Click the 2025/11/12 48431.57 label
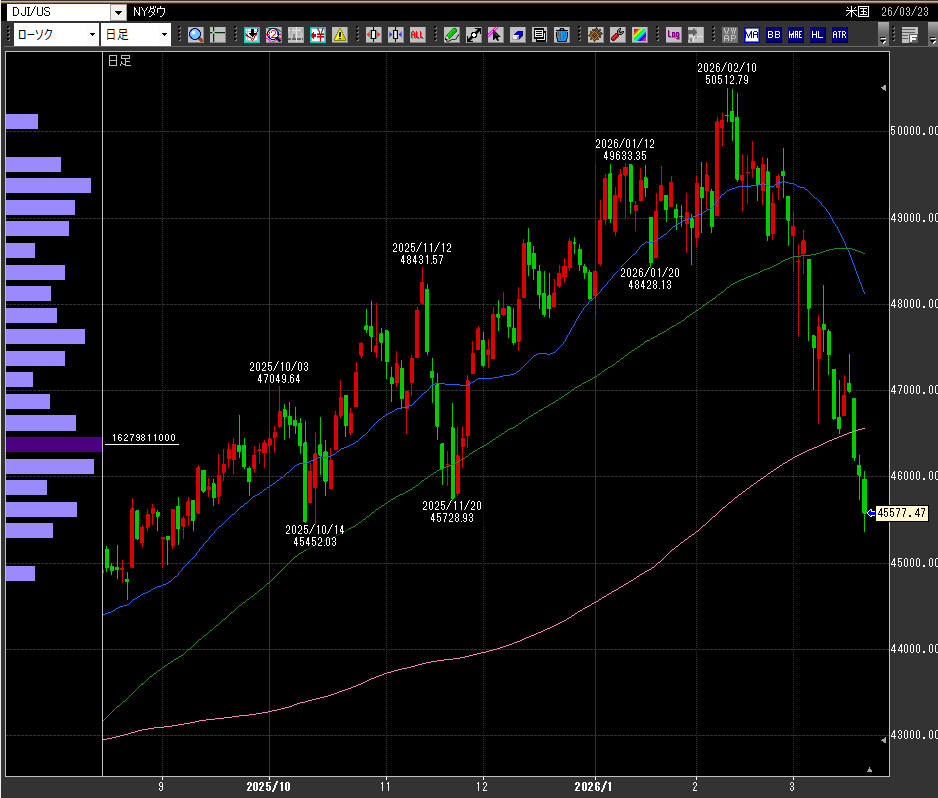This screenshot has height=798, width=938. pos(422,254)
